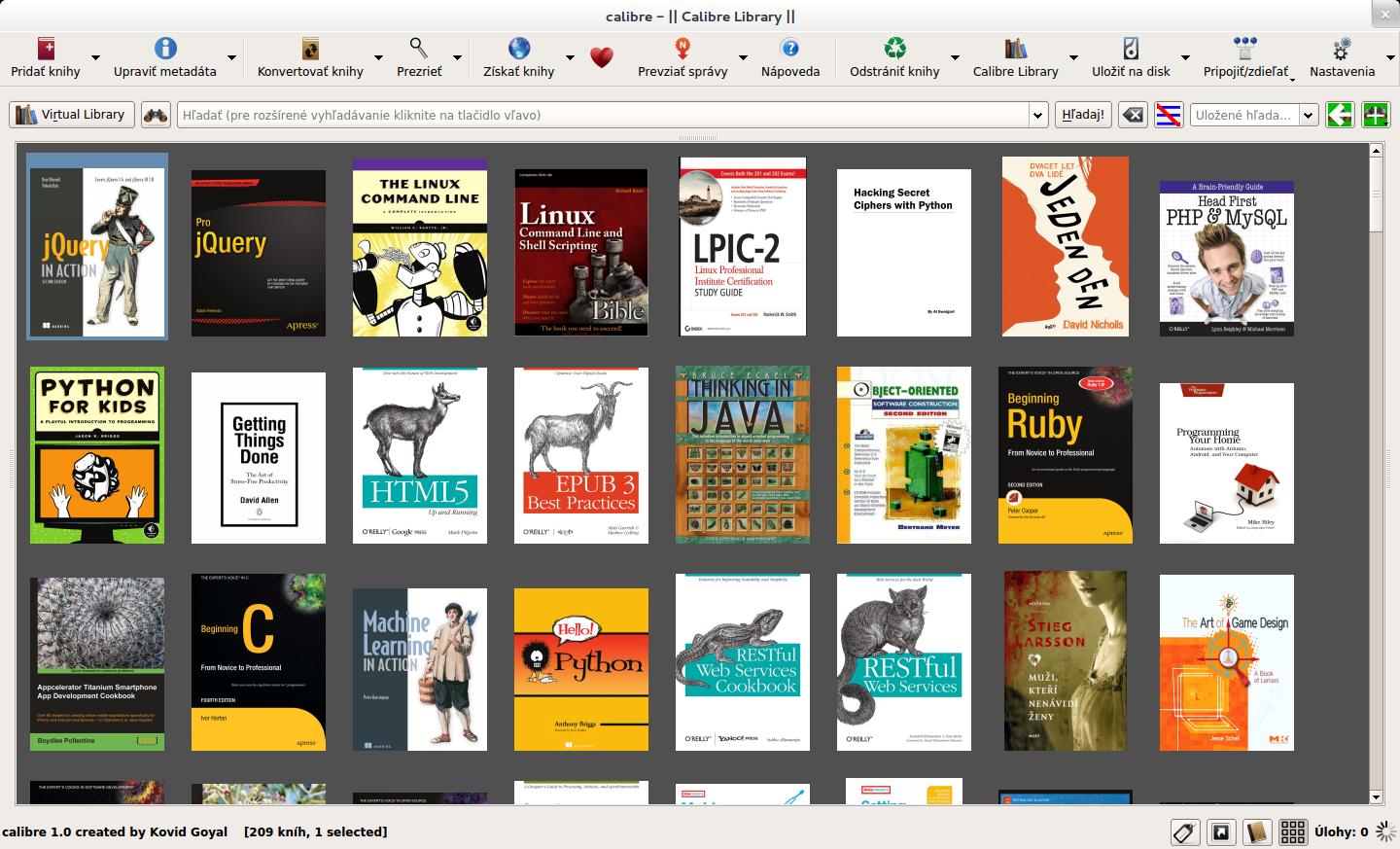The image size is (1400, 849).
Task: Open Upraviť metadáta with the blue info icon
Action: 165,49
